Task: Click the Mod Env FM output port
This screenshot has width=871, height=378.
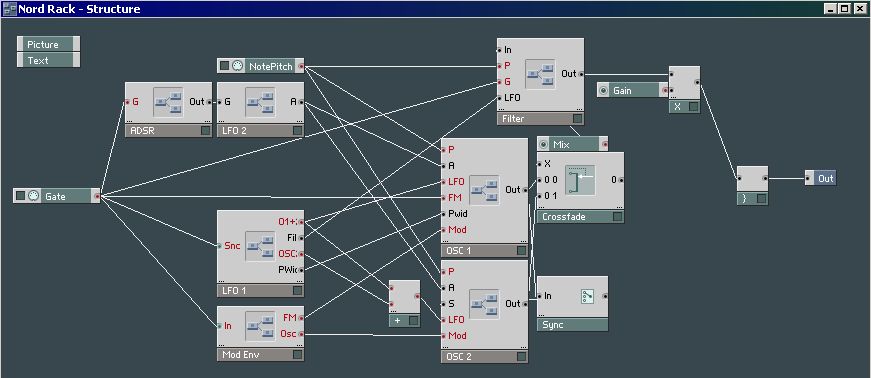Action: coord(301,318)
